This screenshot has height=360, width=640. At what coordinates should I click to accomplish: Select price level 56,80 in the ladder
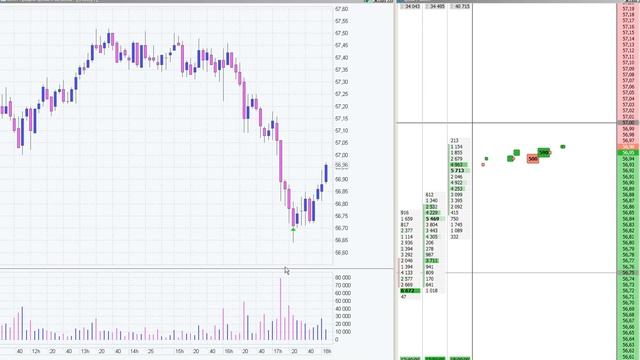[628, 242]
